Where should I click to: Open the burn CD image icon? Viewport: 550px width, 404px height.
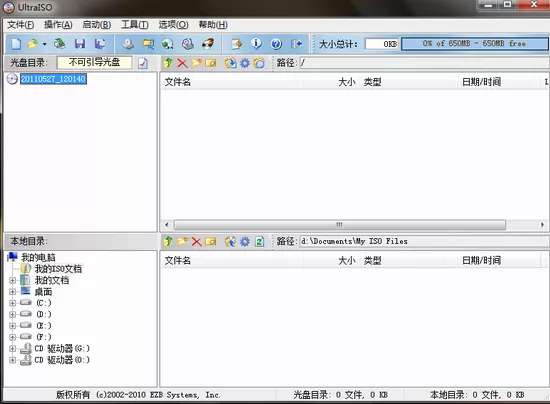208,44
